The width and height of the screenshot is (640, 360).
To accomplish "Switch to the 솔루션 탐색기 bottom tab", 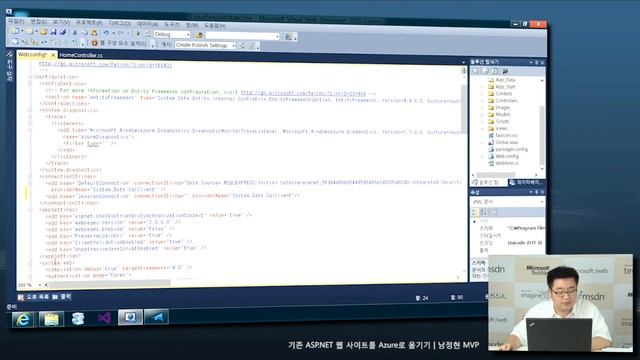I will [x=488, y=182].
